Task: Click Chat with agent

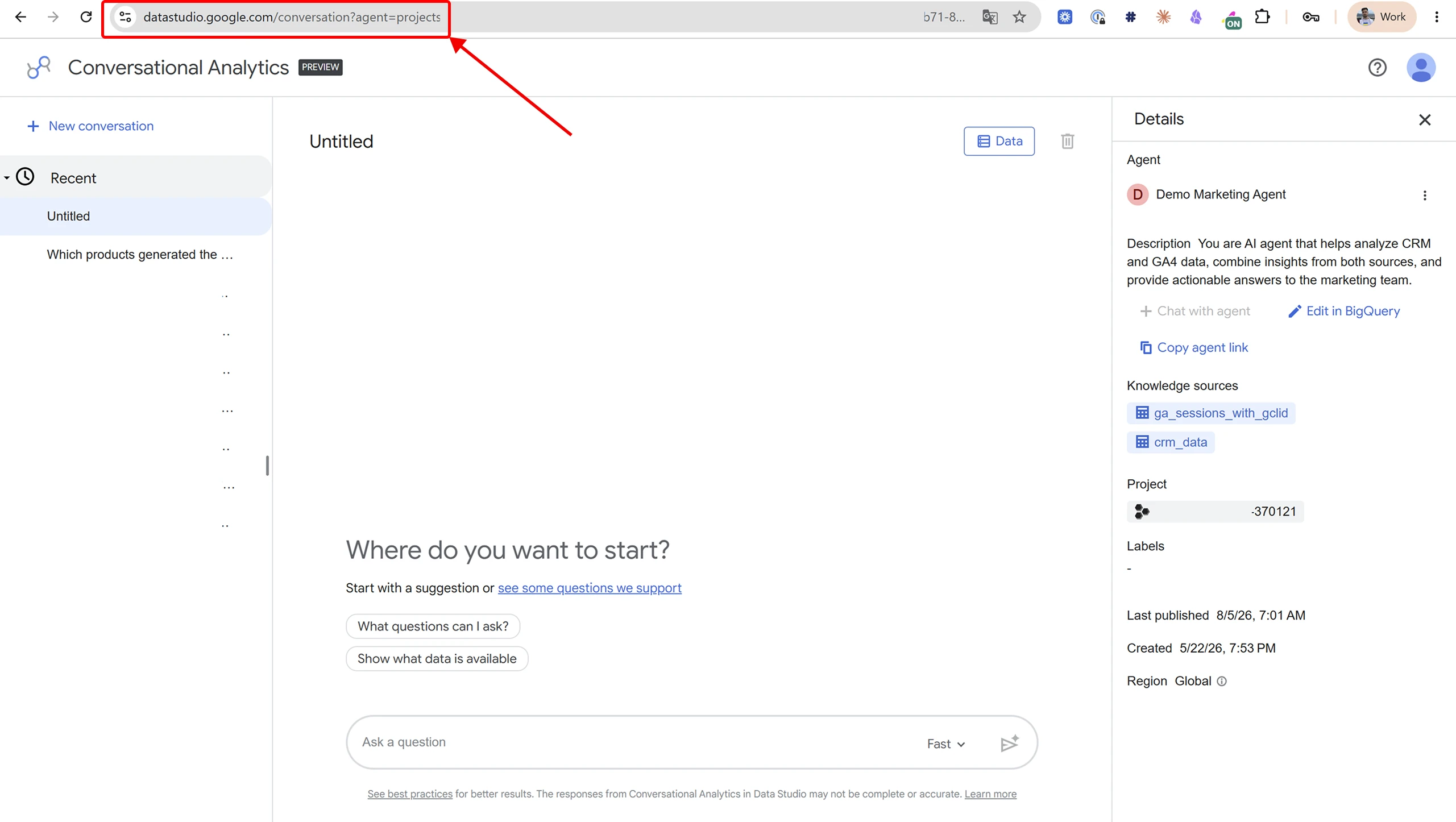Action: 1195,311
